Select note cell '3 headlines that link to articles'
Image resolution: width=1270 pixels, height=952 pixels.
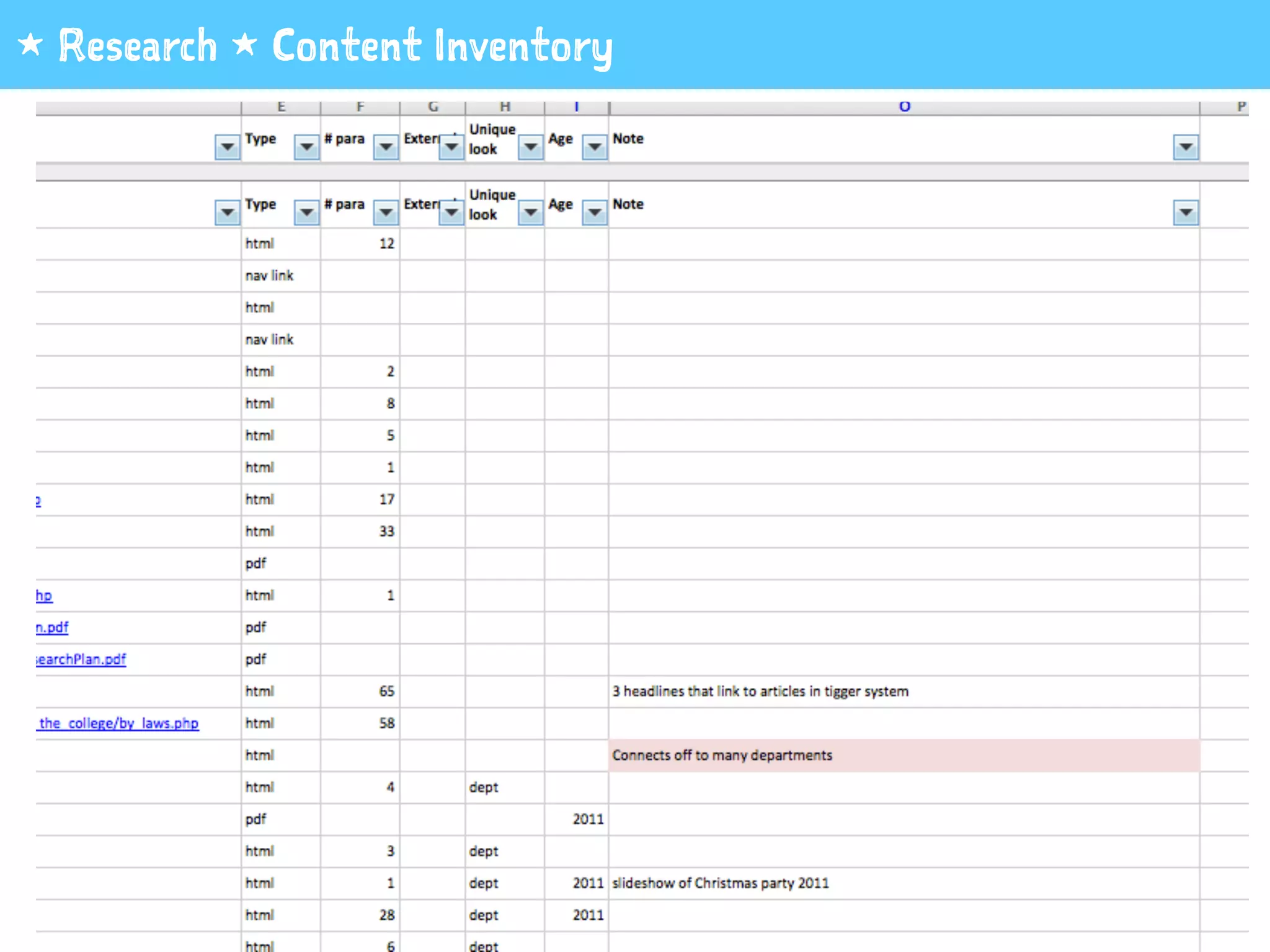(x=904, y=692)
